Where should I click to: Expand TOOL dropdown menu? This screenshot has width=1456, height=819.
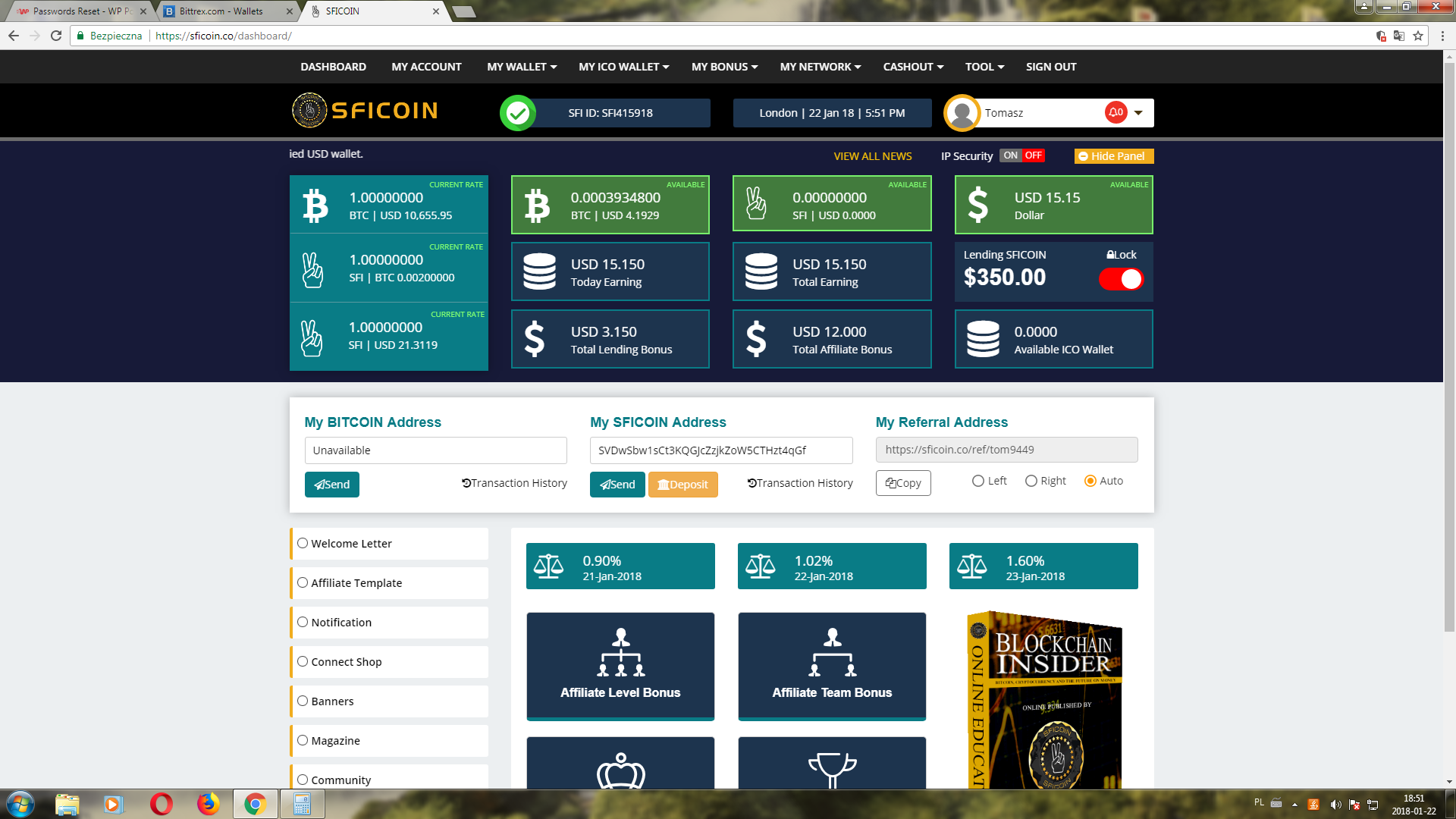point(984,67)
